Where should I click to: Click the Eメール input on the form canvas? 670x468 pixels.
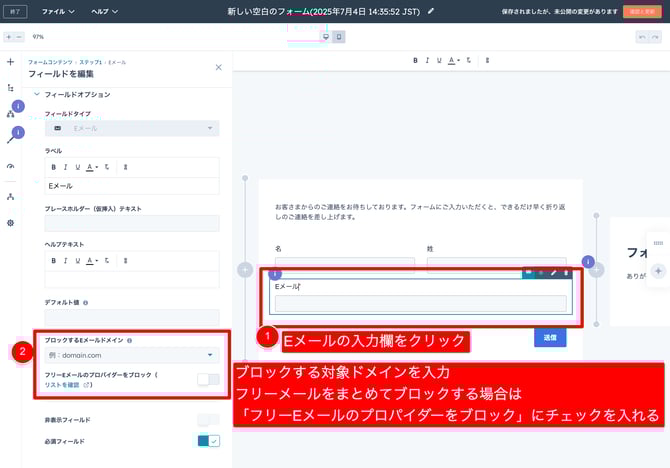pos(420,303)
